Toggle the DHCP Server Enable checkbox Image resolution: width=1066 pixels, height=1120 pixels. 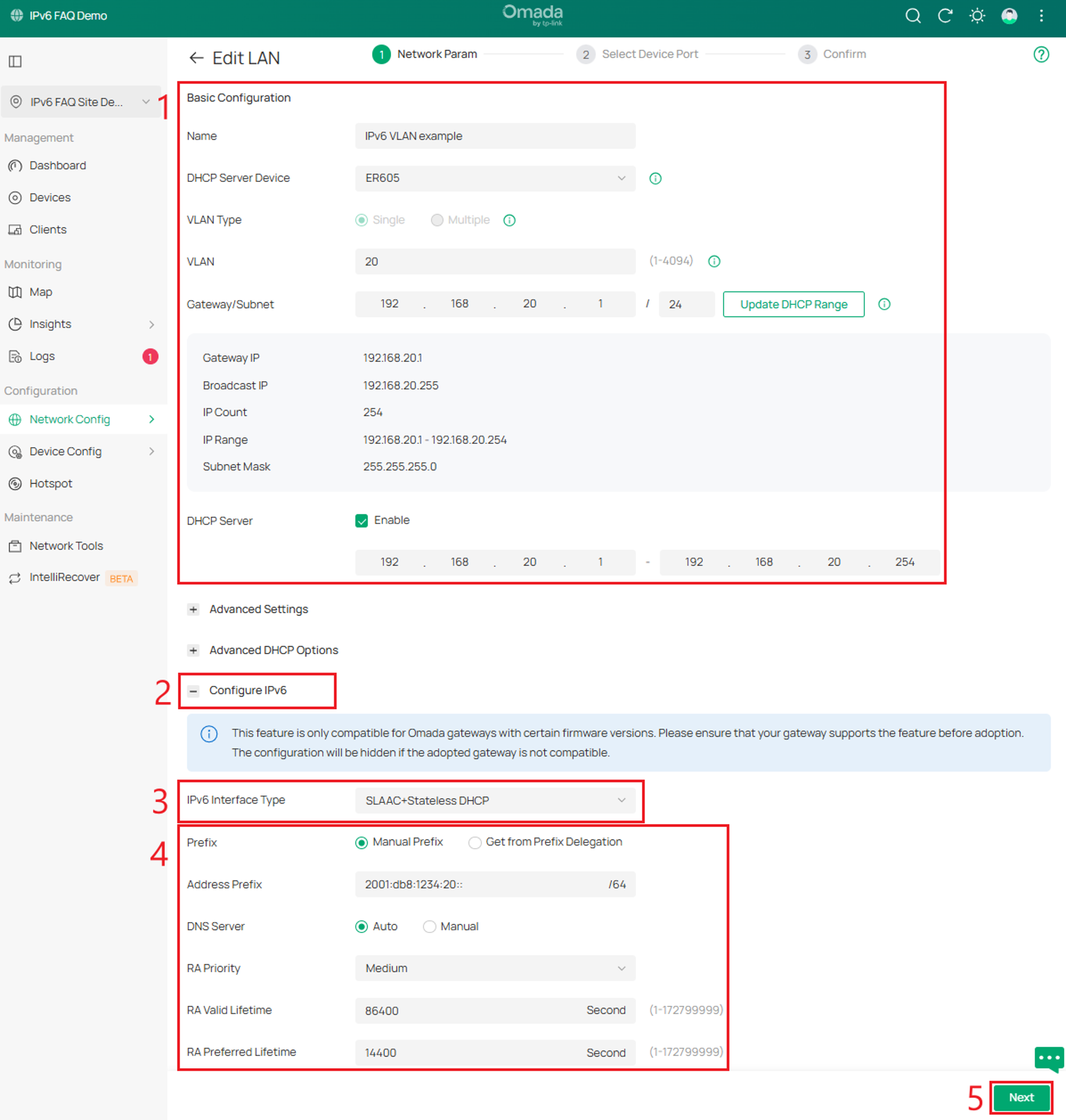[361, 521]
